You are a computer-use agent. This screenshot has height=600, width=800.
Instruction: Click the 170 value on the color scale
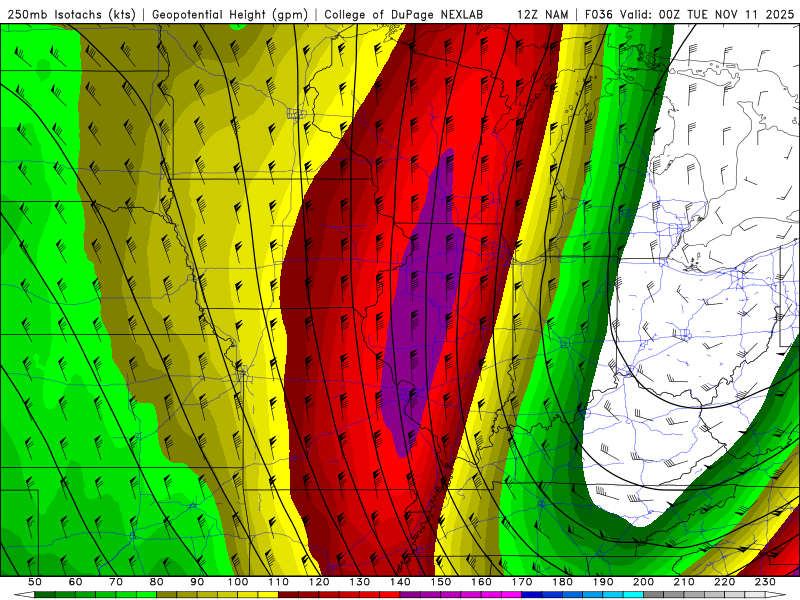click(x=522, y=582)
